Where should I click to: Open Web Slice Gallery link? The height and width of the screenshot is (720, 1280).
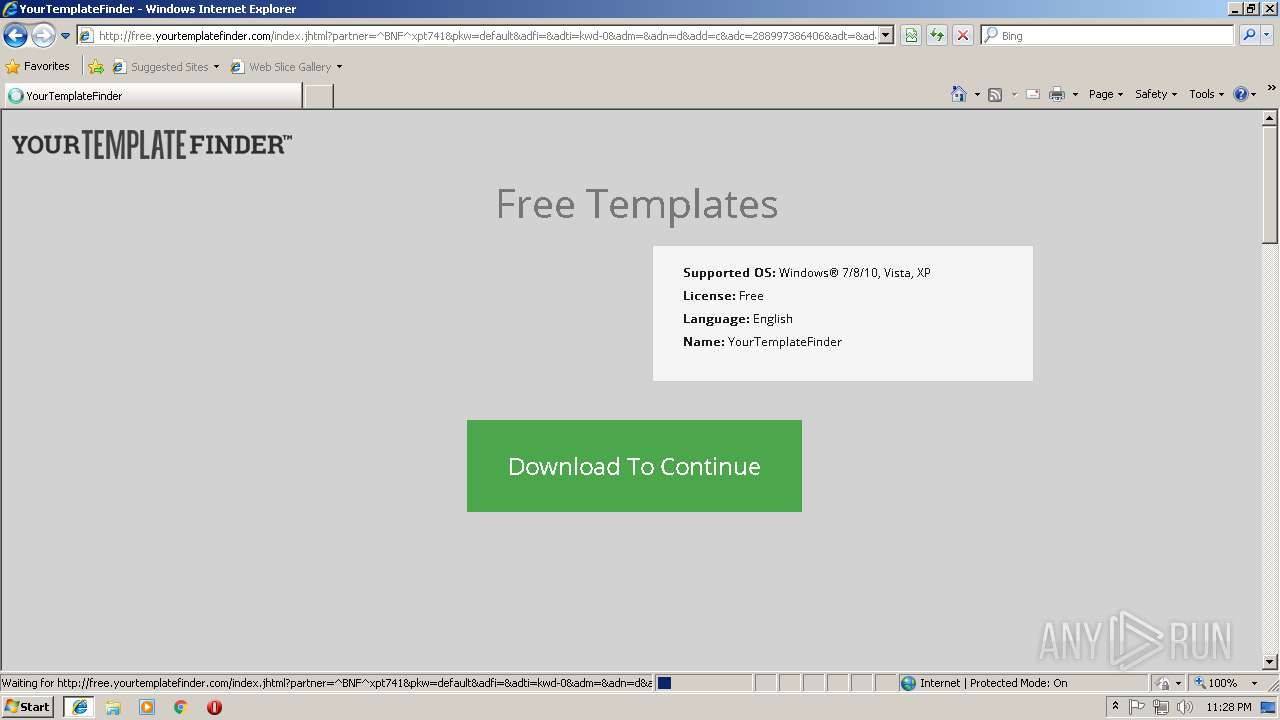(286, 67)
